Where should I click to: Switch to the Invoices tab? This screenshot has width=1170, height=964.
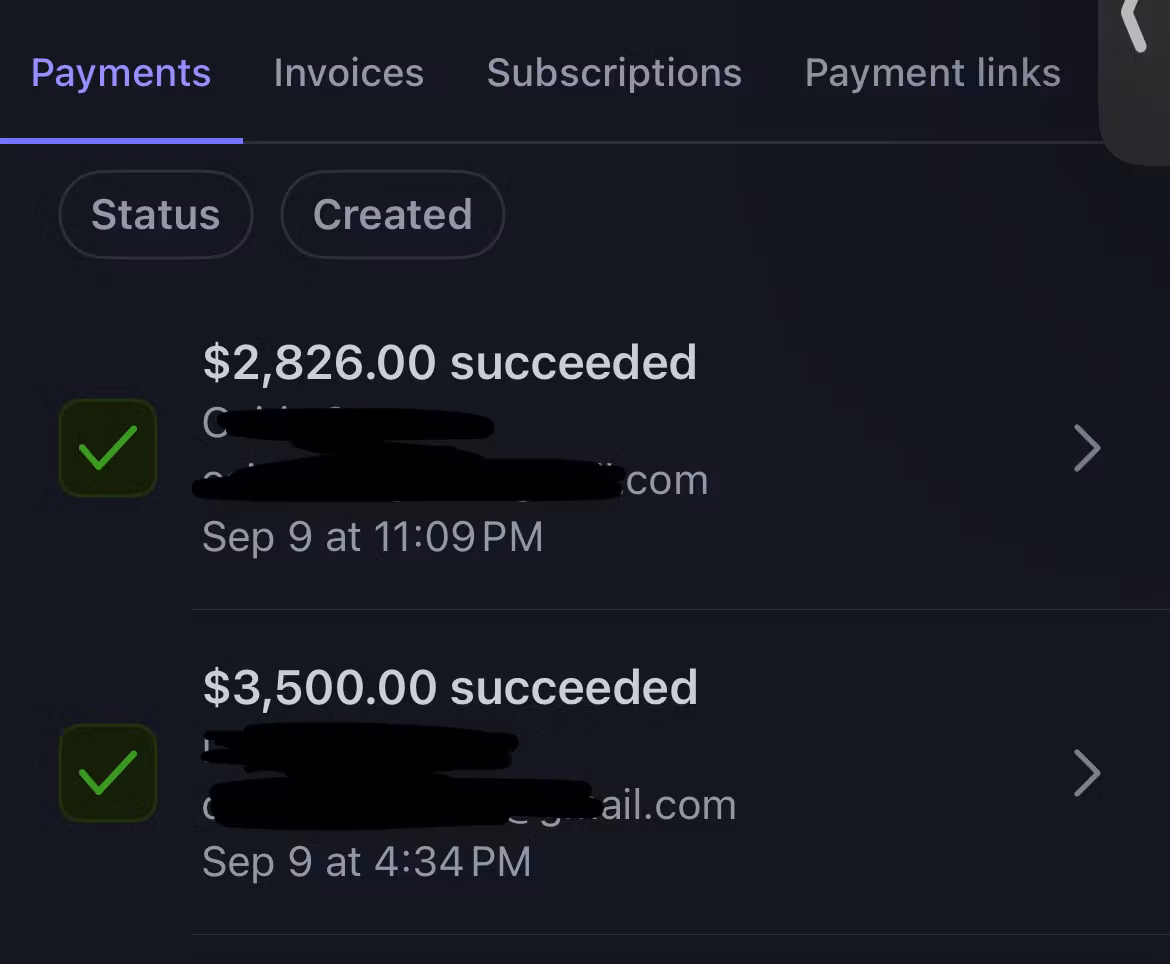(349, 73)
